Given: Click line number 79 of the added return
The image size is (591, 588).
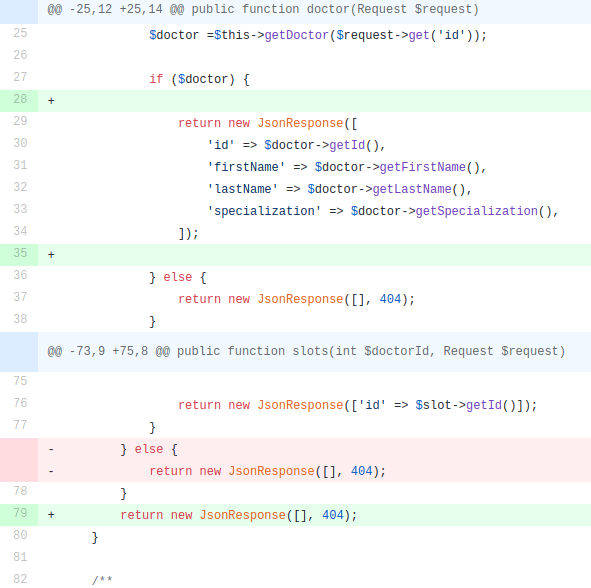Looking at the screenshot, I should [20, 513].
